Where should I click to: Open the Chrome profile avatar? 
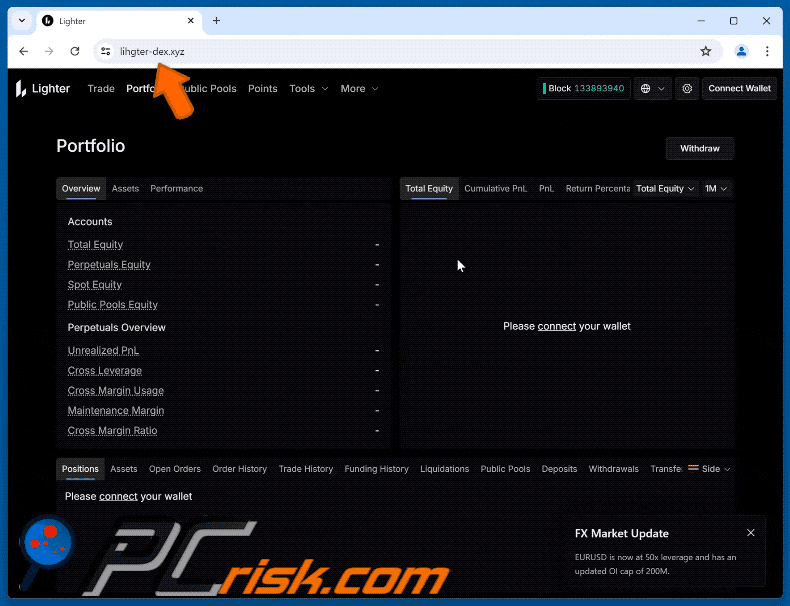pos(741,51)
